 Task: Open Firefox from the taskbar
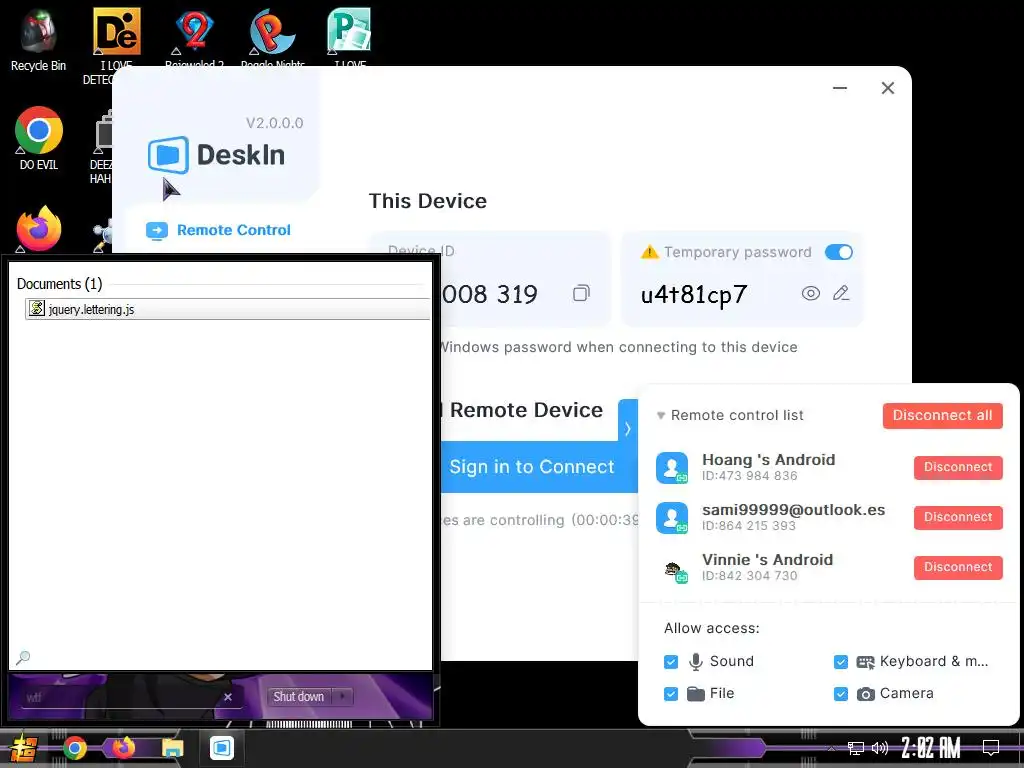click(x=123, y=748)
